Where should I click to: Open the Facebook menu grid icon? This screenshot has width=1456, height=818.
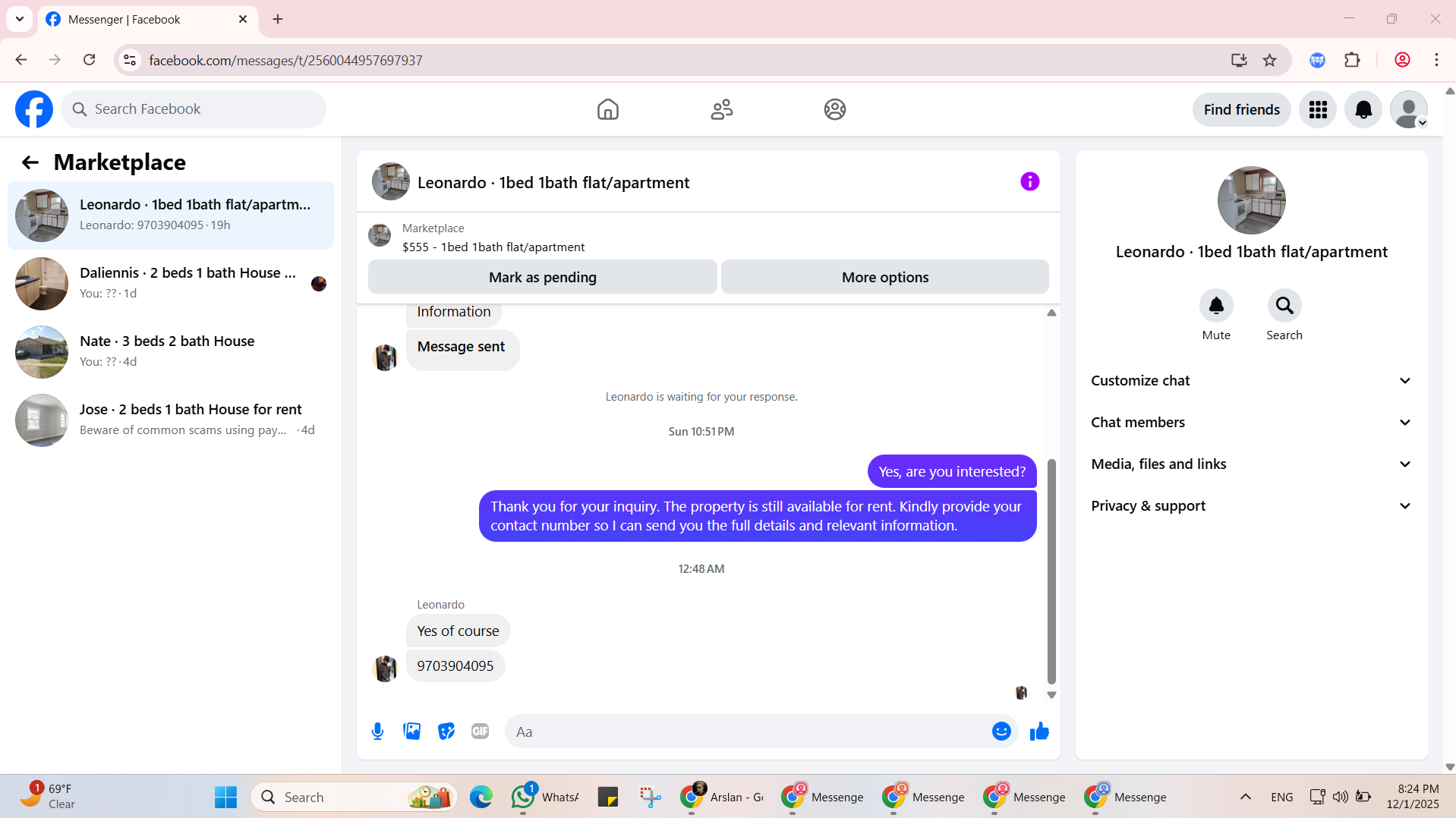pyautogui.click(x=1318, y=110)
